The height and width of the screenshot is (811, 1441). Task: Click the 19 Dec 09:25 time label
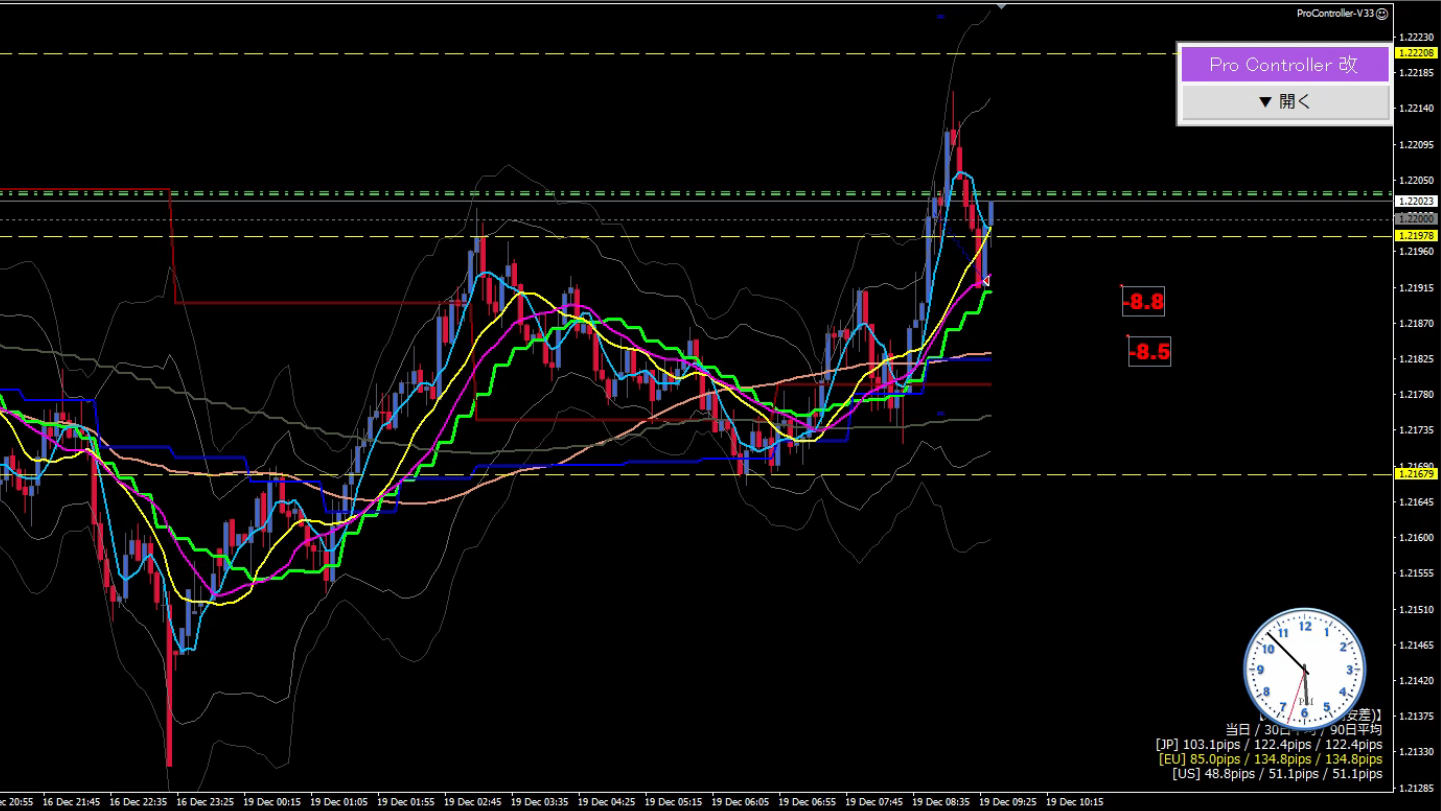coord(1007,802)
